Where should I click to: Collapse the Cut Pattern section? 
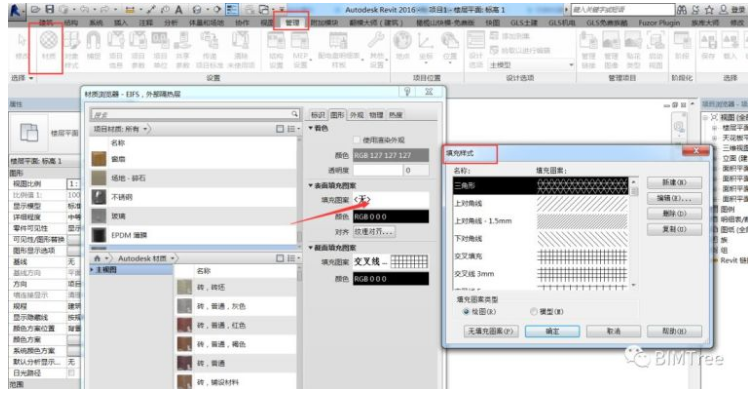[x=311, y=247]
